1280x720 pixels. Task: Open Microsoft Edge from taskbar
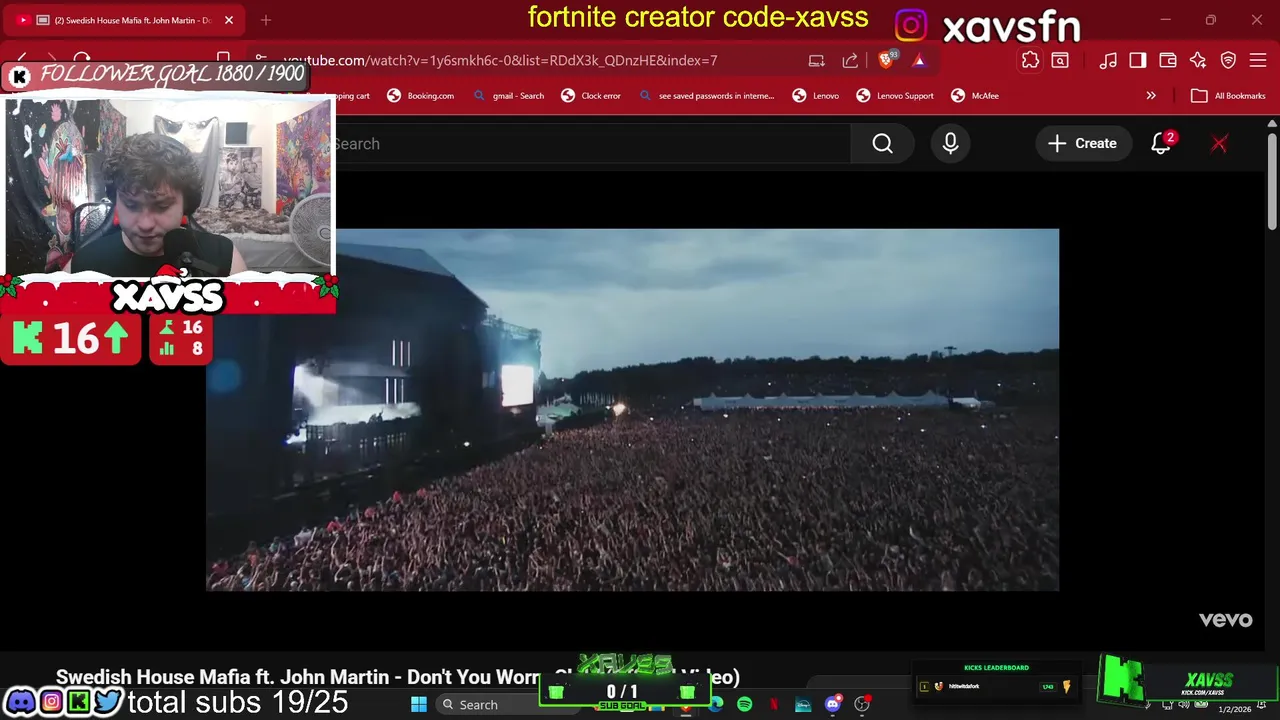coord(716,705)
